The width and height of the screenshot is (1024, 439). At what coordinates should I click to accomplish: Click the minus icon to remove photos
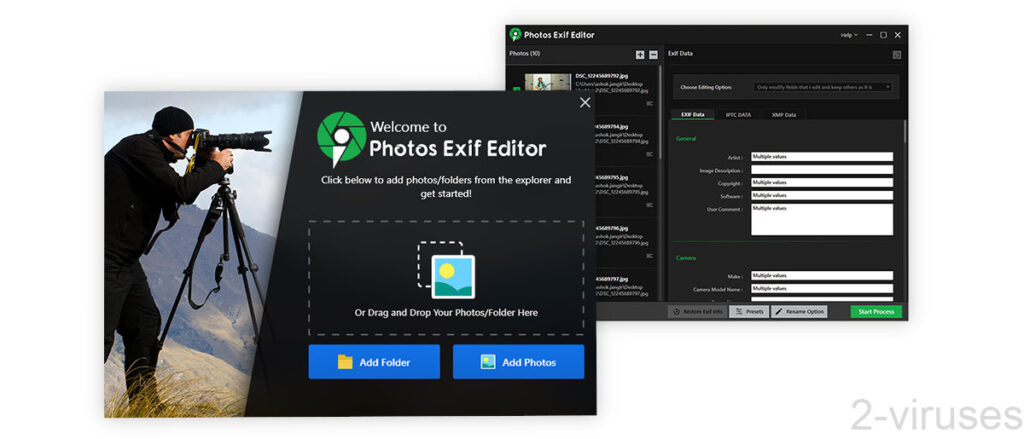pos(654,55)
